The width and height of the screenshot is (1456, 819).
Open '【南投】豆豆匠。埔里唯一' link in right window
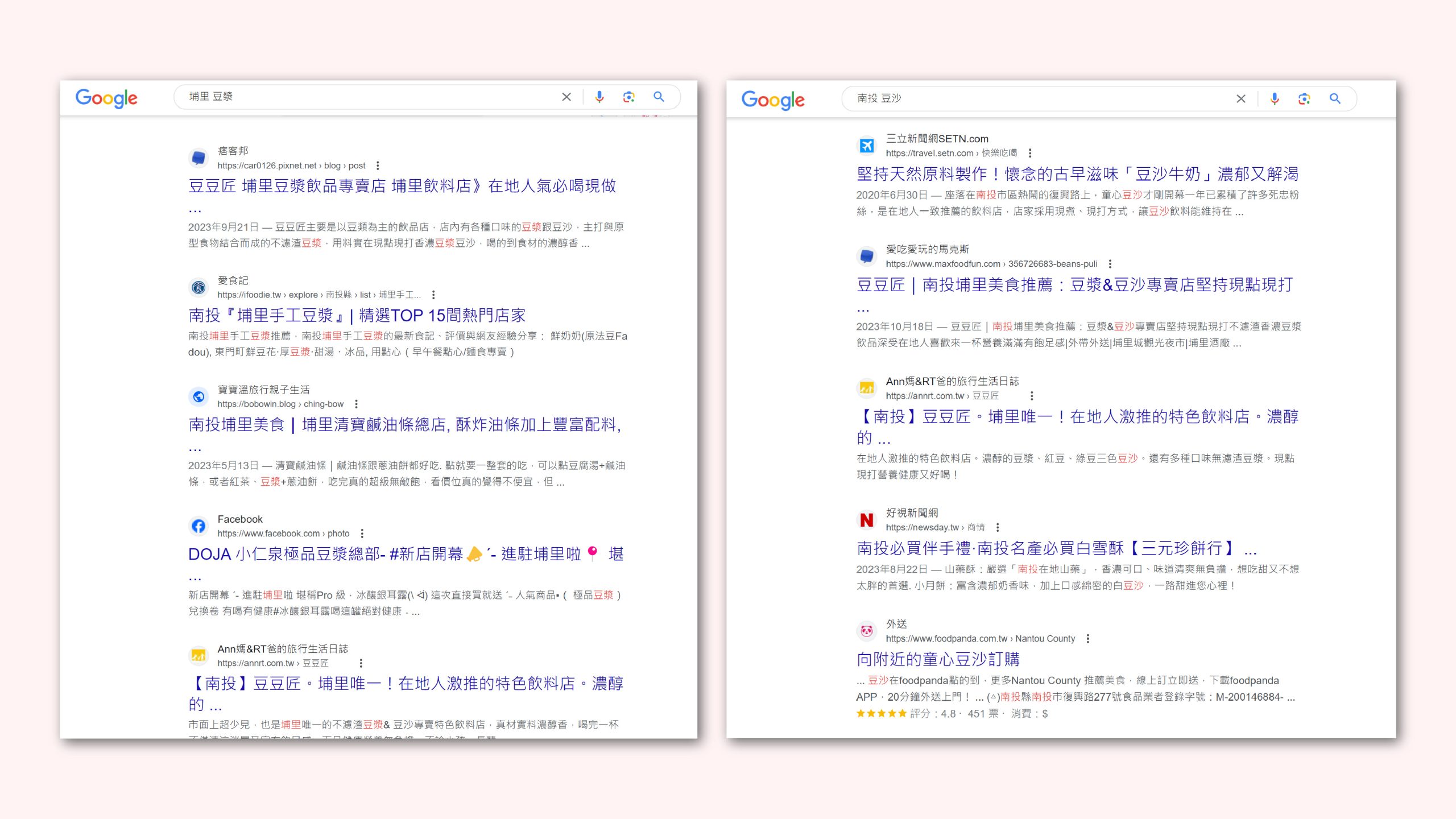(1078, 417)
